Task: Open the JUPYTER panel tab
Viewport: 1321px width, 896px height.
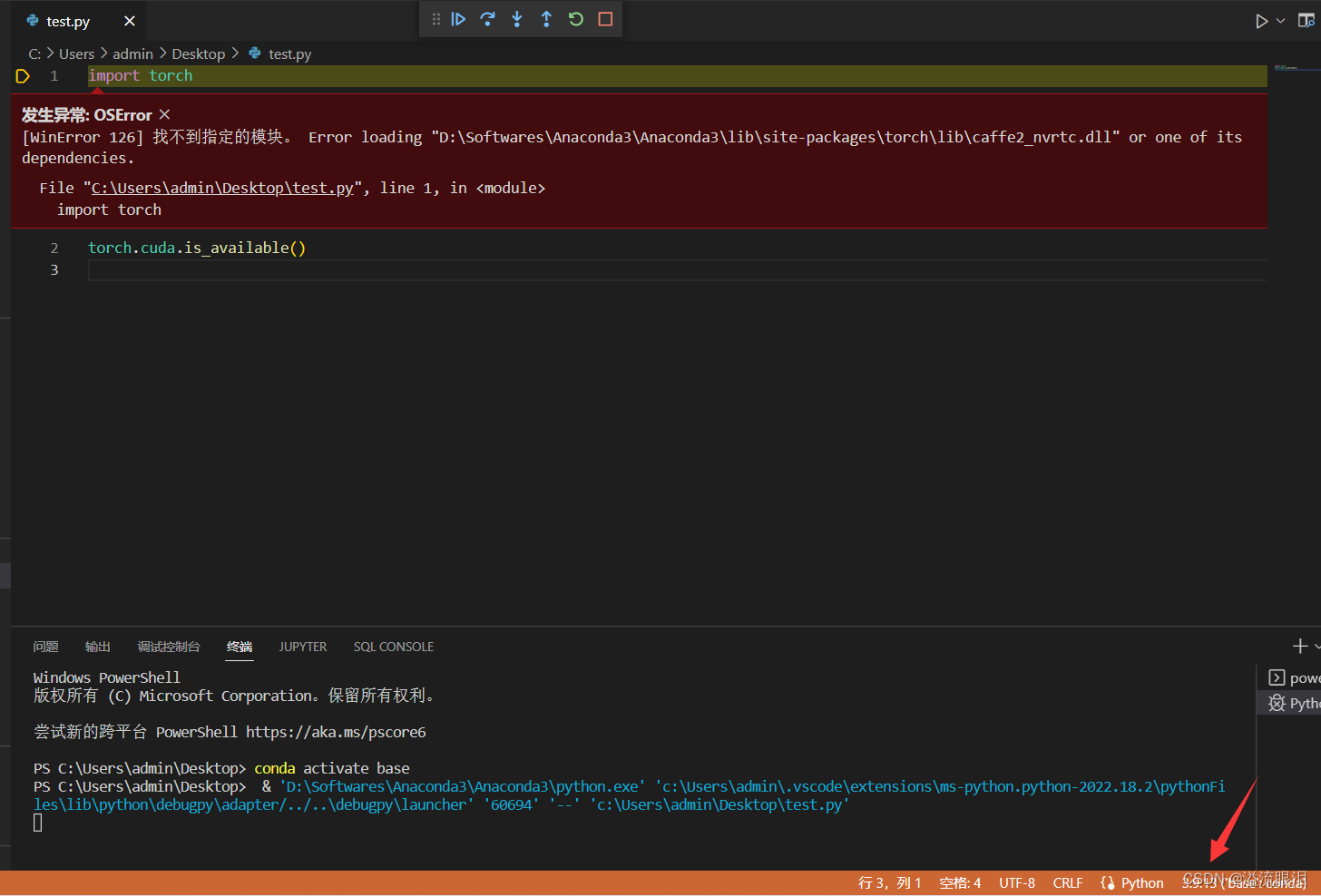Action: 303,647
